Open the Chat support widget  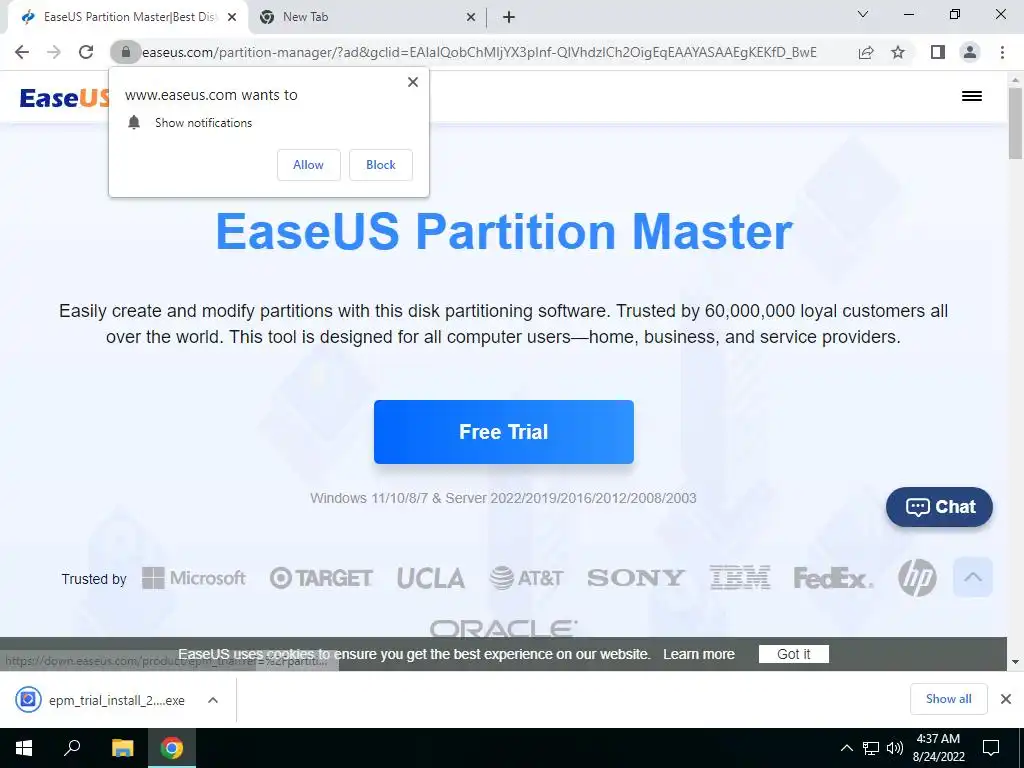[x=939, y=507]
